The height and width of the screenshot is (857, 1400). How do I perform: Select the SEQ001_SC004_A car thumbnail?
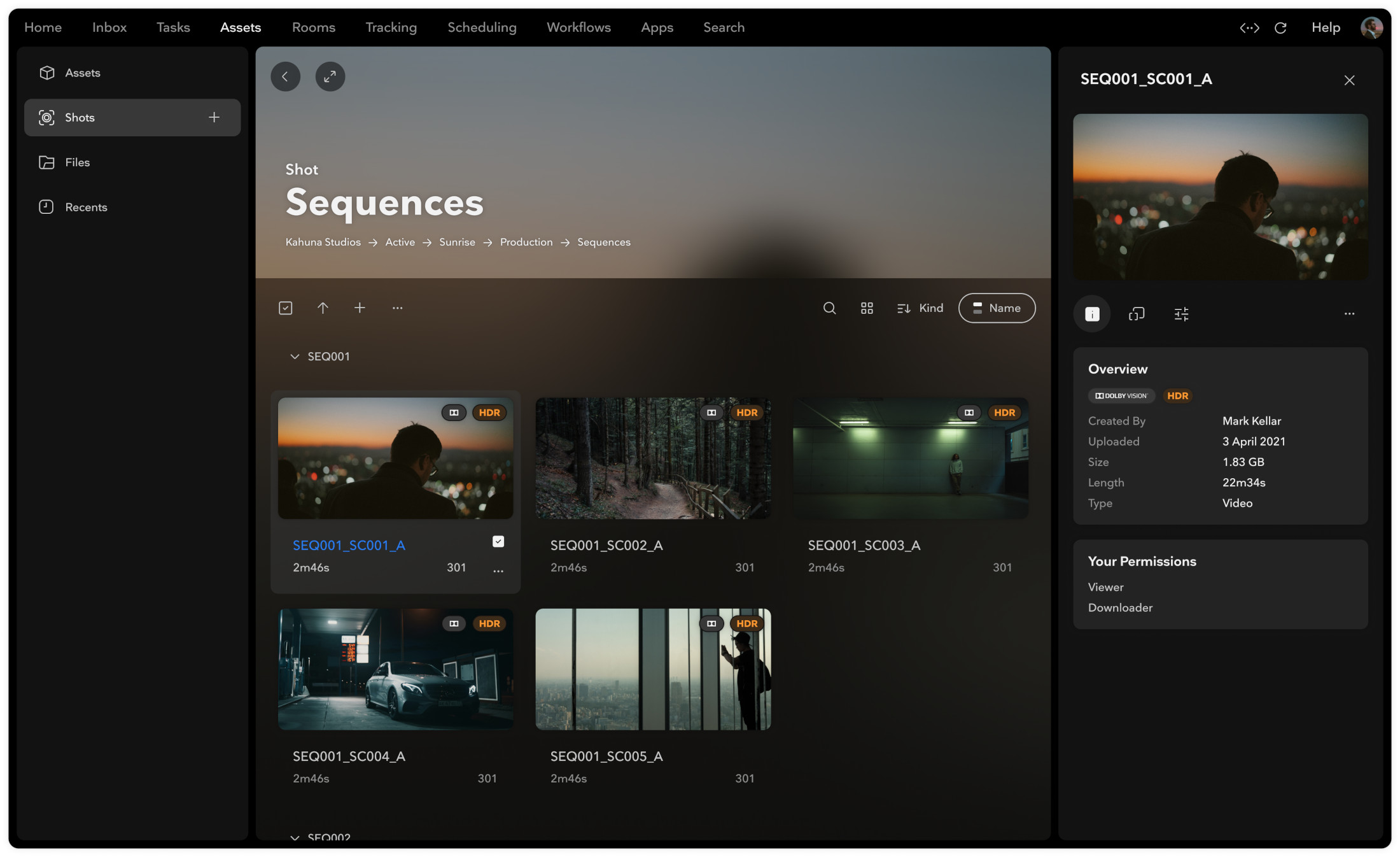(395, 669)
